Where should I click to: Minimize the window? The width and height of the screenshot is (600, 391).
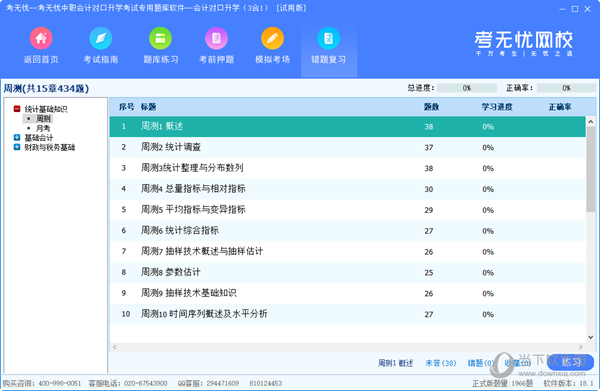click(562, 9)
